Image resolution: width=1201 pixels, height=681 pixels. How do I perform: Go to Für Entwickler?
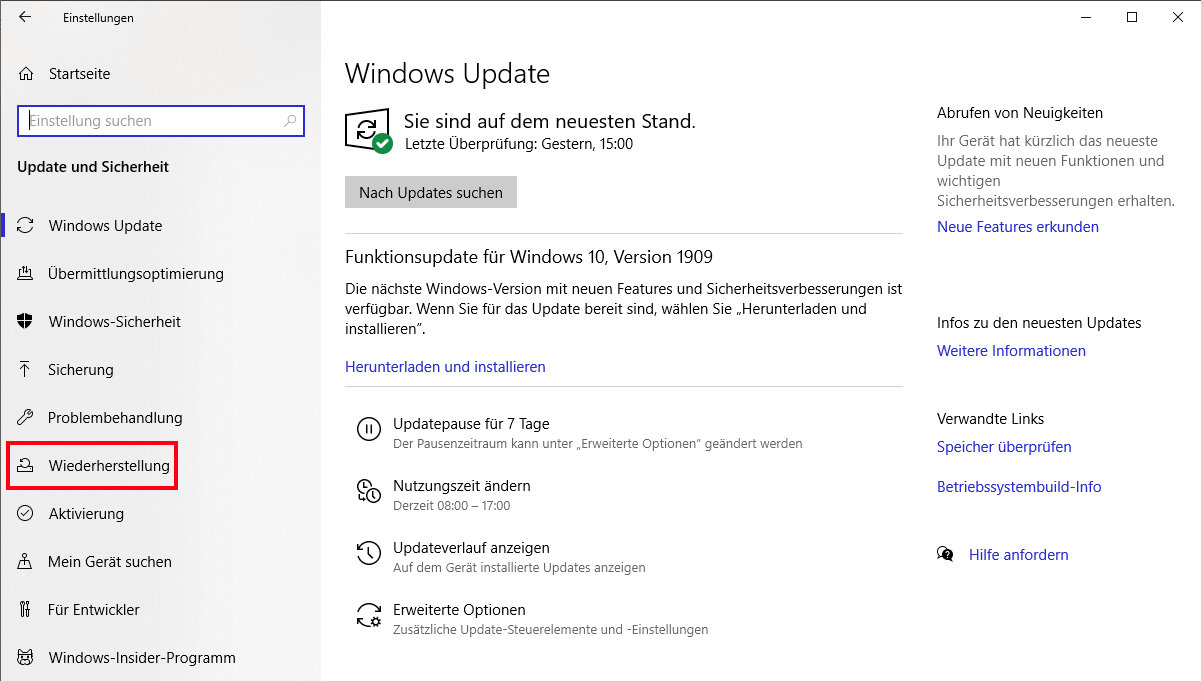click(x=94, y=610)
